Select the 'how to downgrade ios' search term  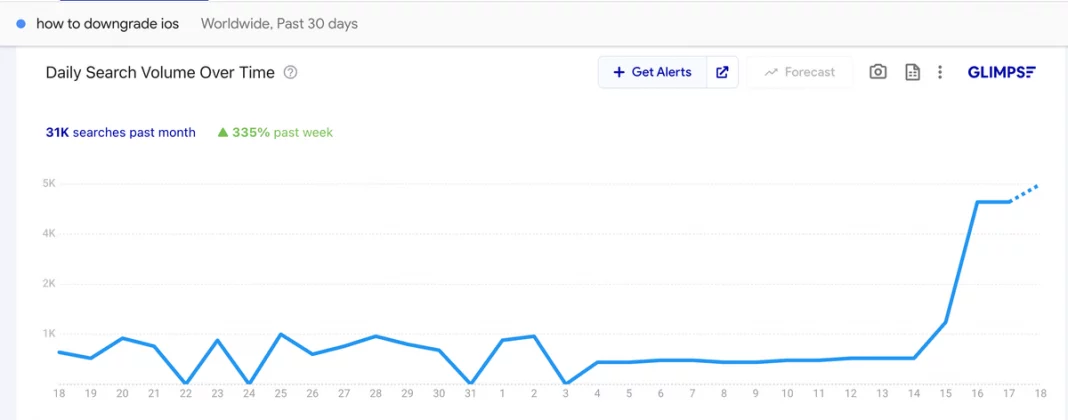[107, 23]
